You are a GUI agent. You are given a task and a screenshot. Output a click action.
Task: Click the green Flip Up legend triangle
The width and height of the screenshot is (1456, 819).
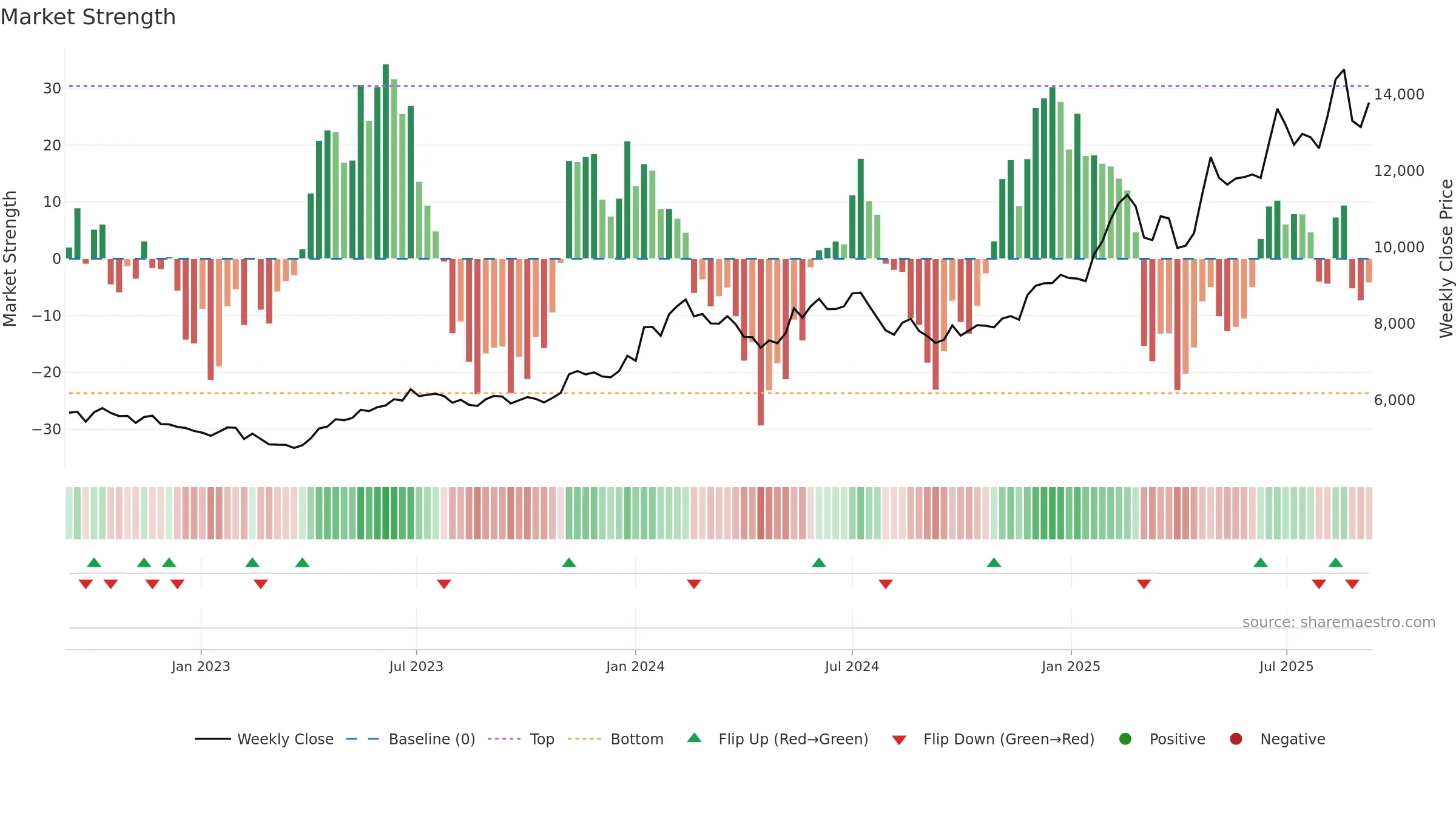point(695,738)
